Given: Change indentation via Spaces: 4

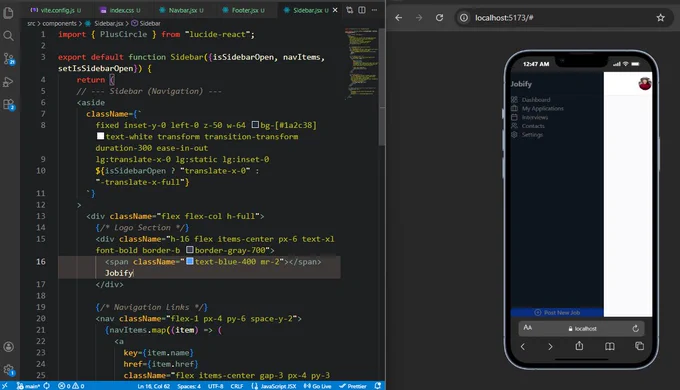Looking at the screenshot, I should [189, 386].
